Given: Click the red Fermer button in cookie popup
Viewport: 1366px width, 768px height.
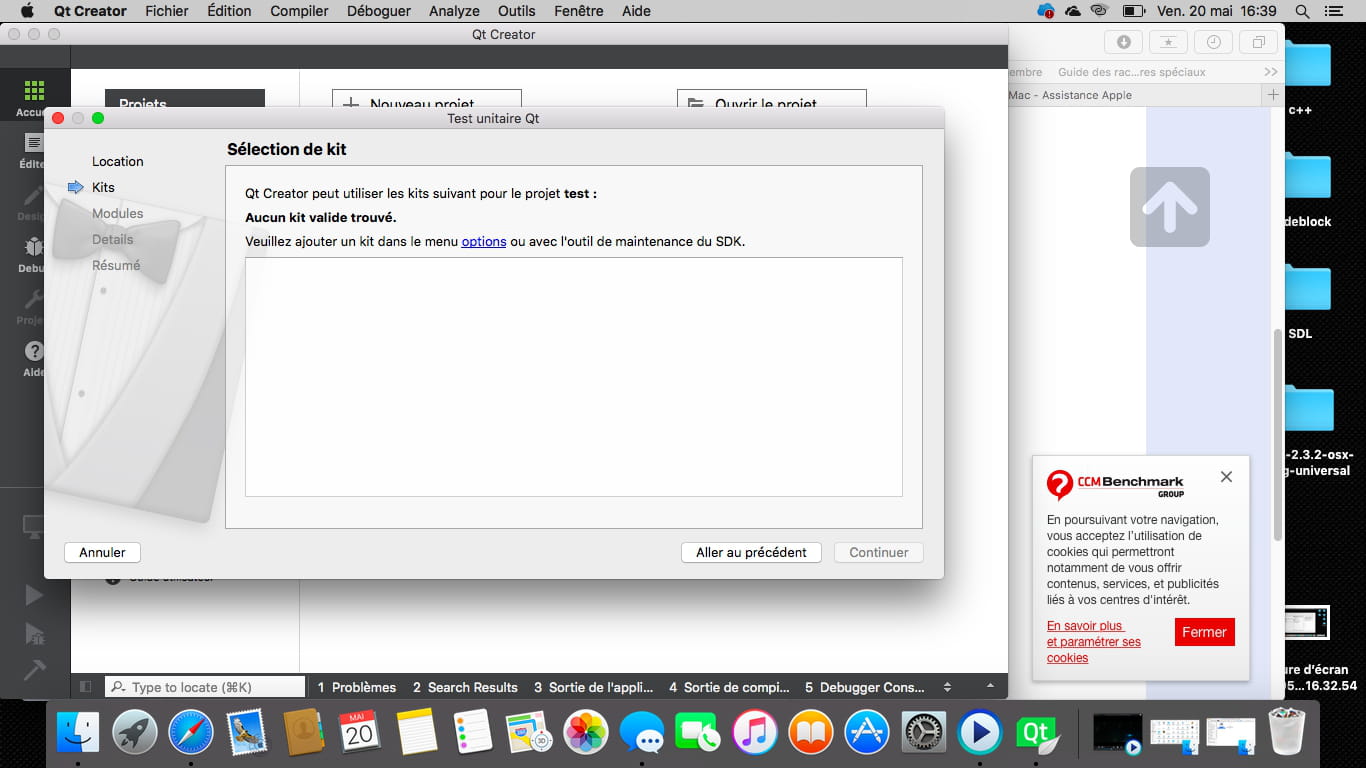Looking at the screenshot, I should point(1204,632).
